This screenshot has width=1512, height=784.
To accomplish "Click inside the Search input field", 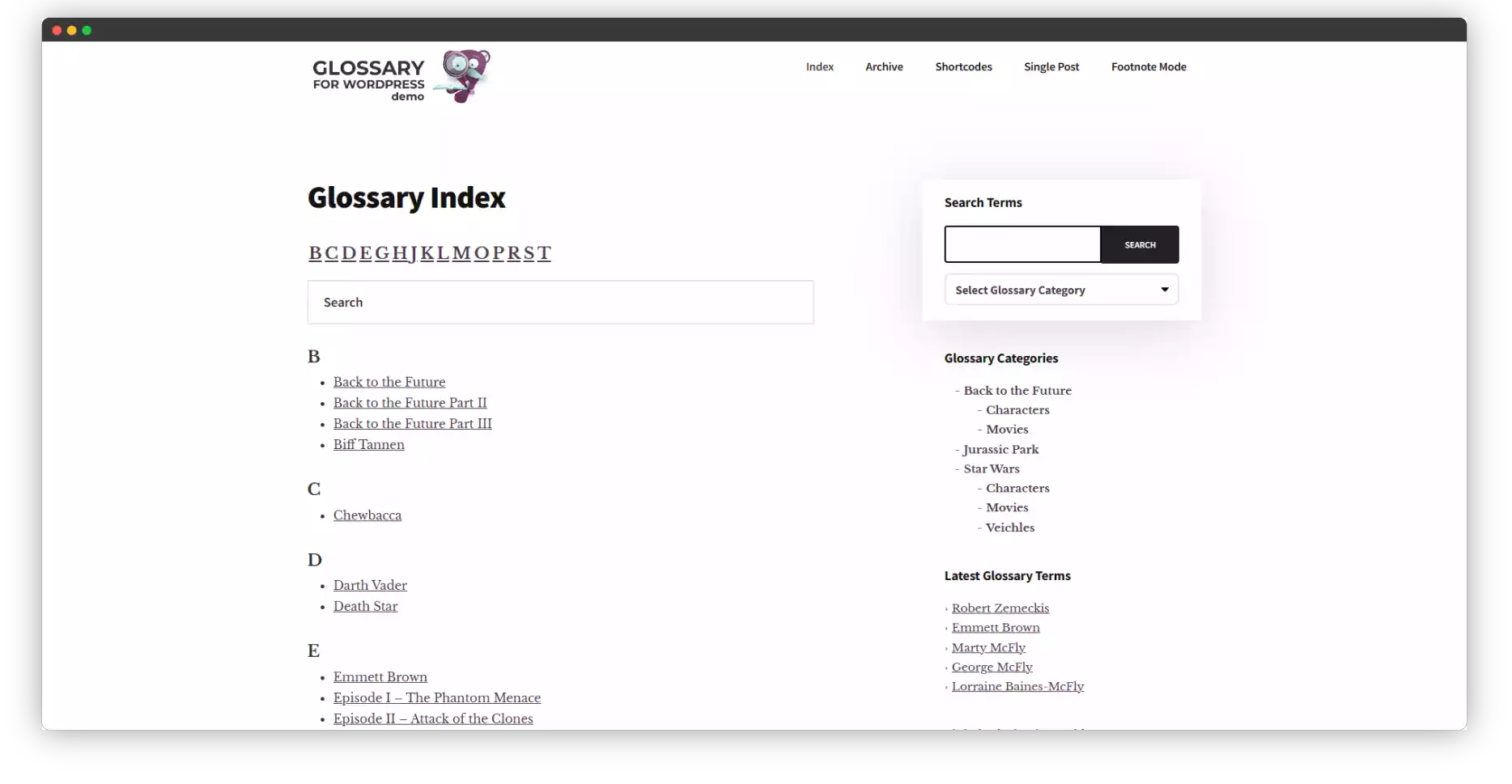I will click(560, 302).
